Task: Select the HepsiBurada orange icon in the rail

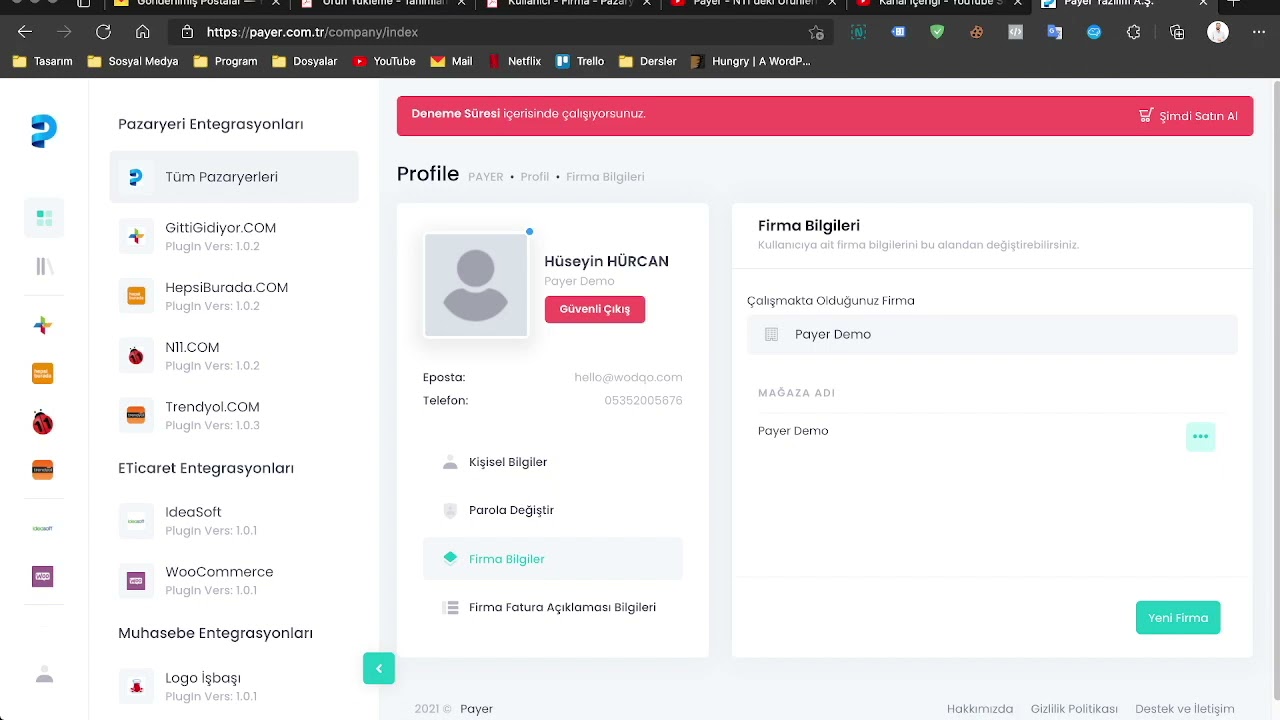Action: point(43,373)
